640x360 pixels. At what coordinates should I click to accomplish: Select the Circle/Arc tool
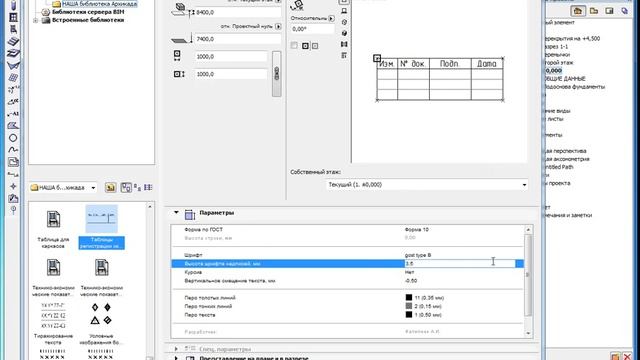tap(13, 138)
